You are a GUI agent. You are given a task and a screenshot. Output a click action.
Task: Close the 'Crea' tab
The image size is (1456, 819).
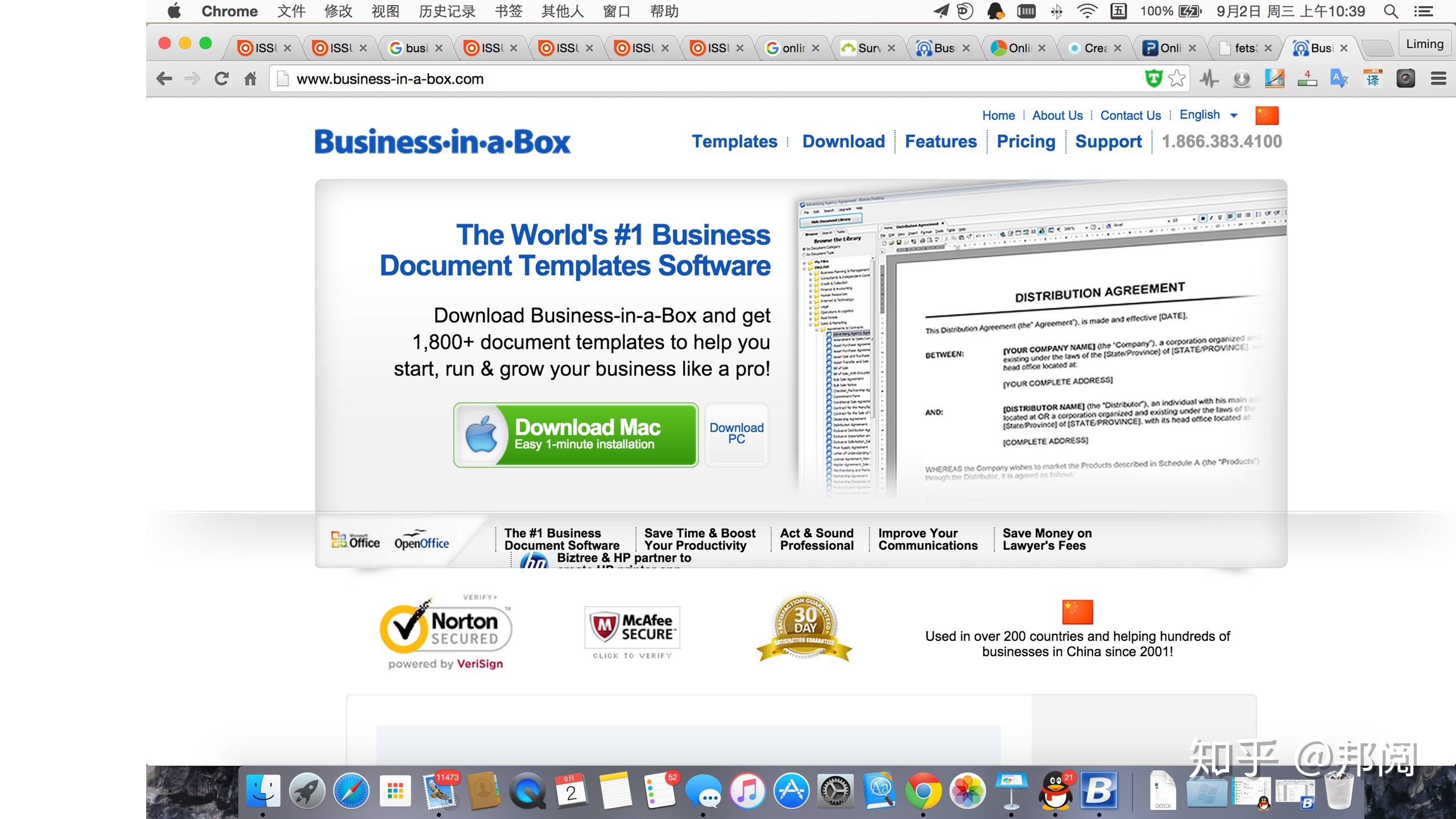(1118, 48)
